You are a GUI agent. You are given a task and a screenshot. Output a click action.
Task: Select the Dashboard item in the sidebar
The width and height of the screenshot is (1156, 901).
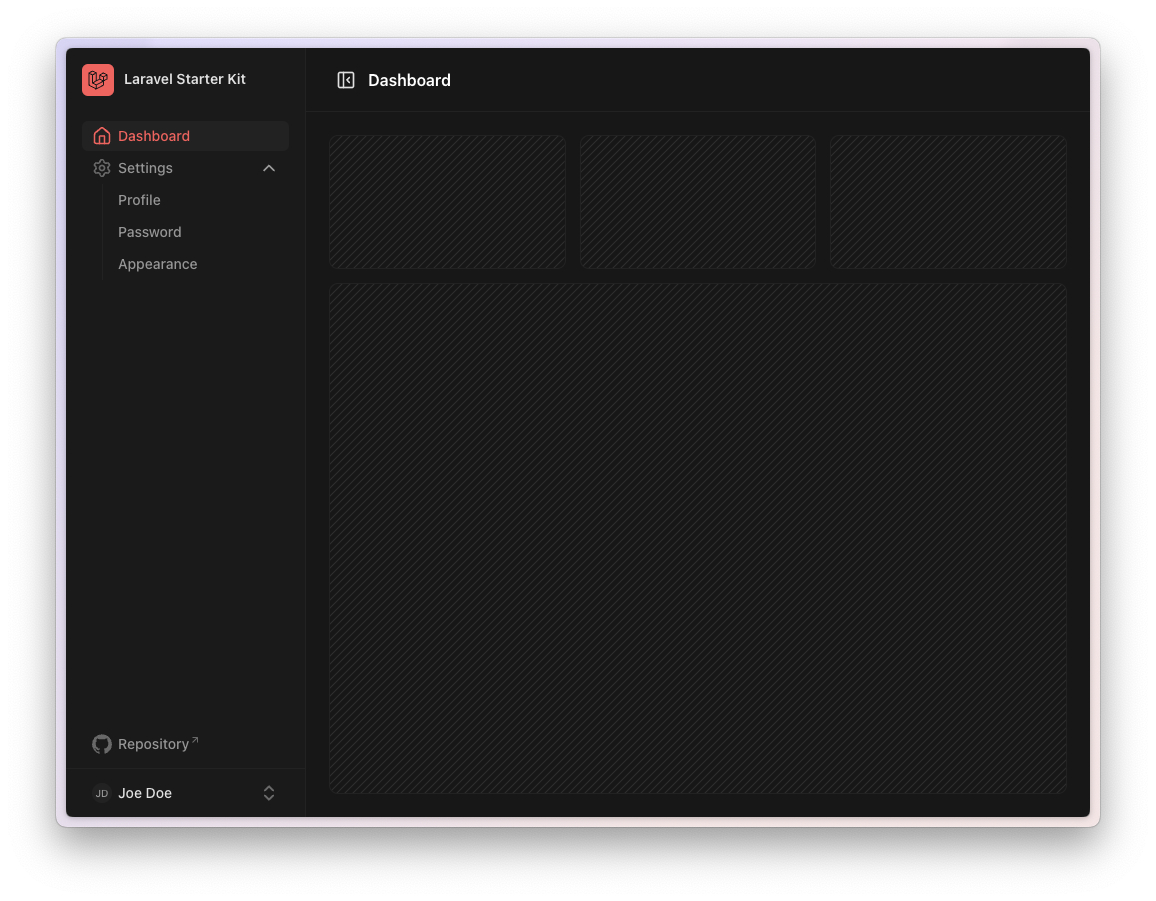pos(154,136)
